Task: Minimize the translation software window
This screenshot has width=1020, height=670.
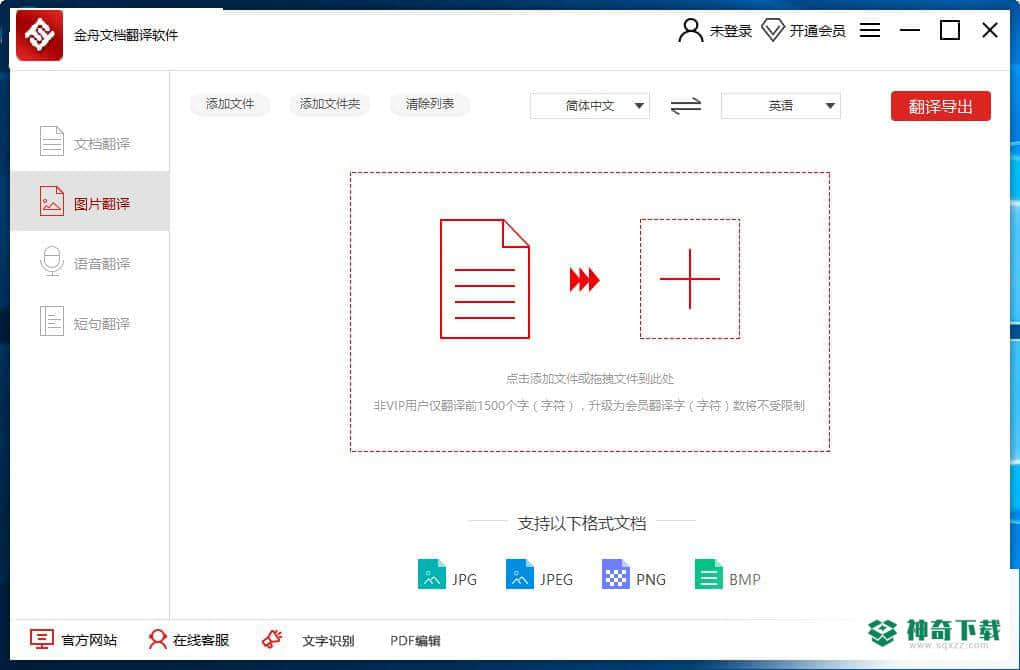Action: (909, 30)
